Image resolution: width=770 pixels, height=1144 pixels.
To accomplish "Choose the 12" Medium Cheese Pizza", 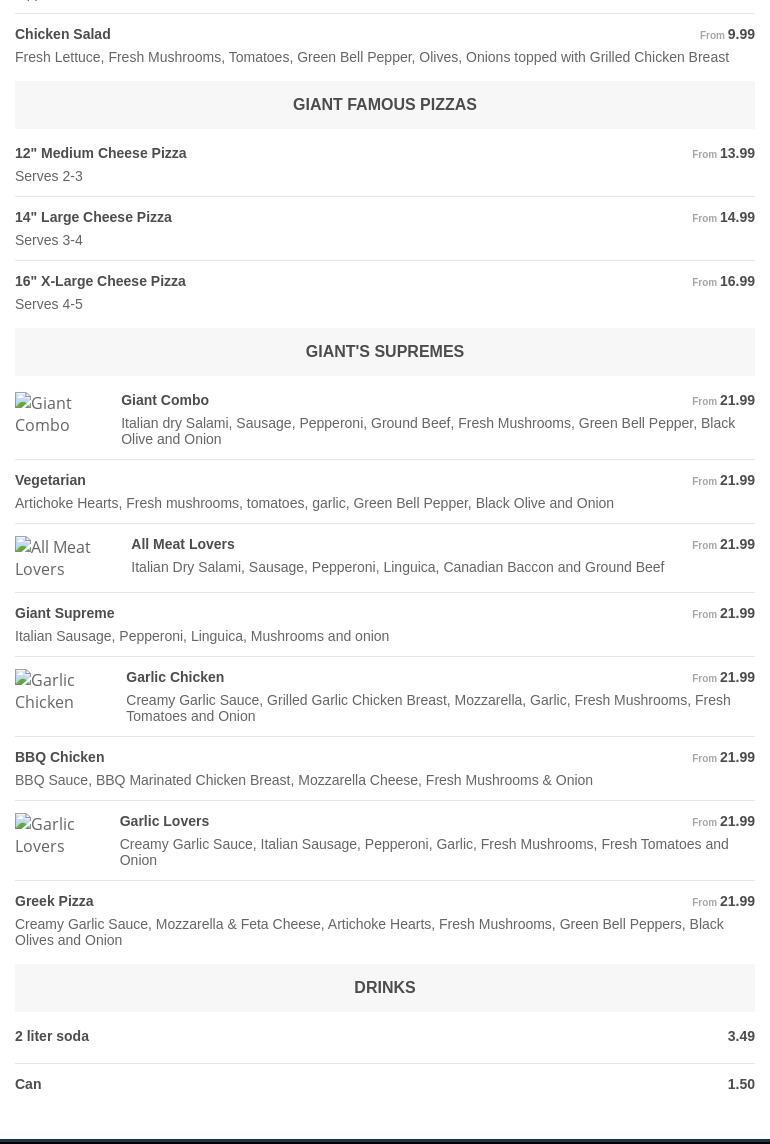I will pyautogui.click(x=101, y=153).
